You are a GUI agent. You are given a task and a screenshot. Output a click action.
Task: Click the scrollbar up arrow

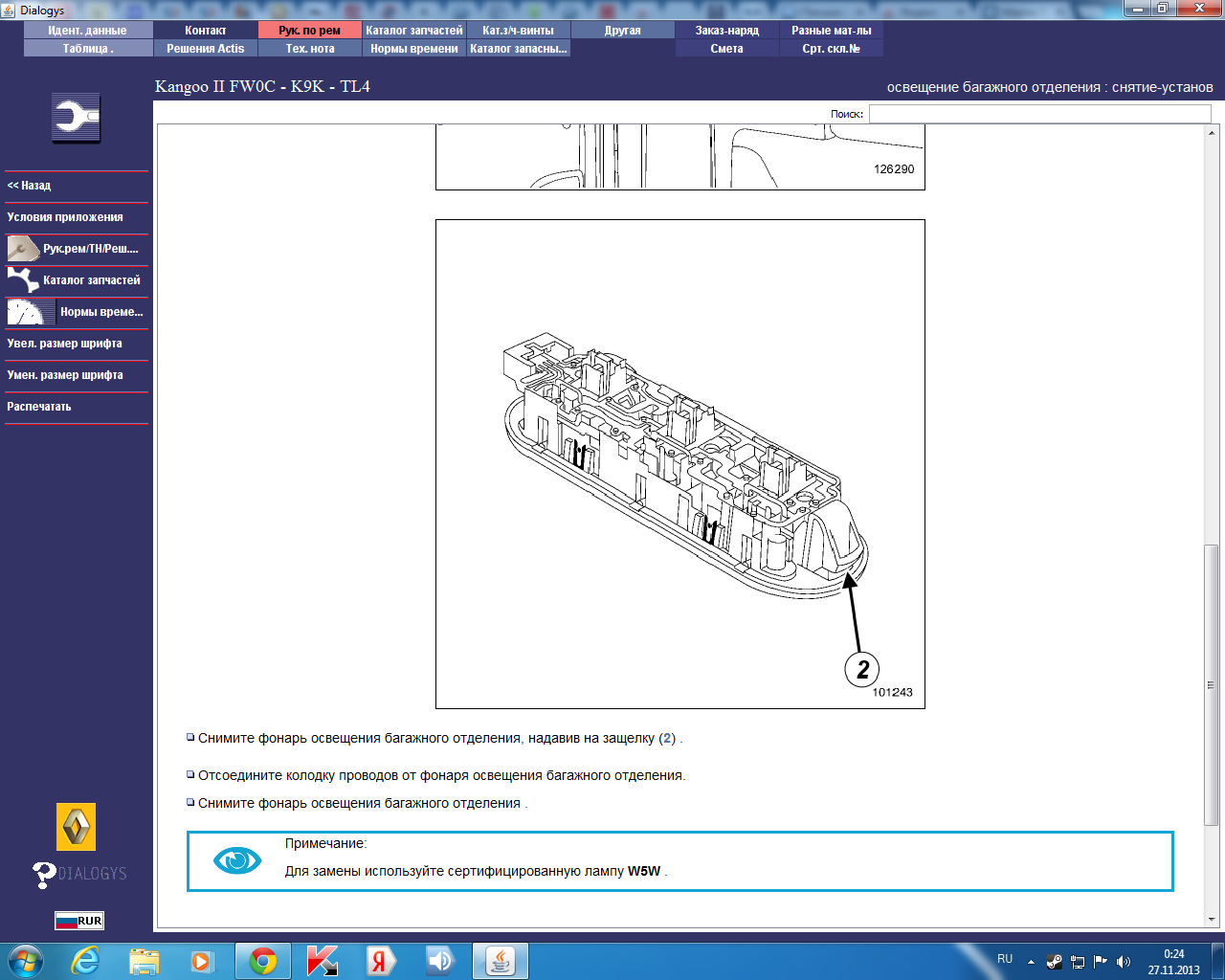coord(1211,132)
